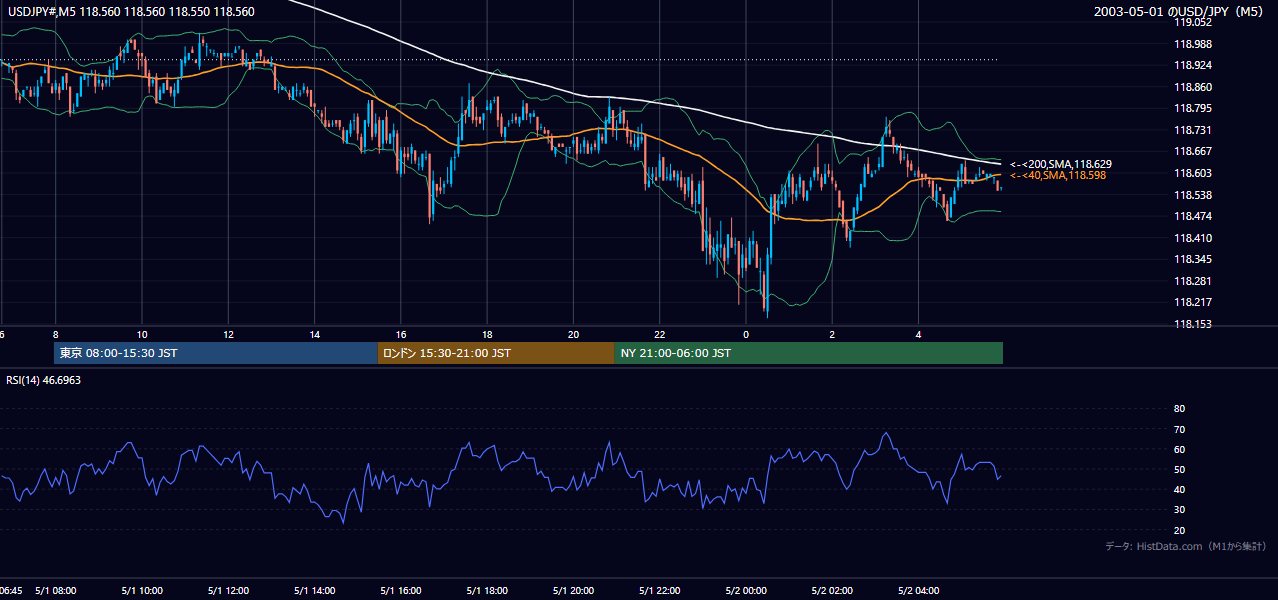Click the RSI axis level 70
The width and height of the screenshot is (1278, 600).
coord(1179,429)
